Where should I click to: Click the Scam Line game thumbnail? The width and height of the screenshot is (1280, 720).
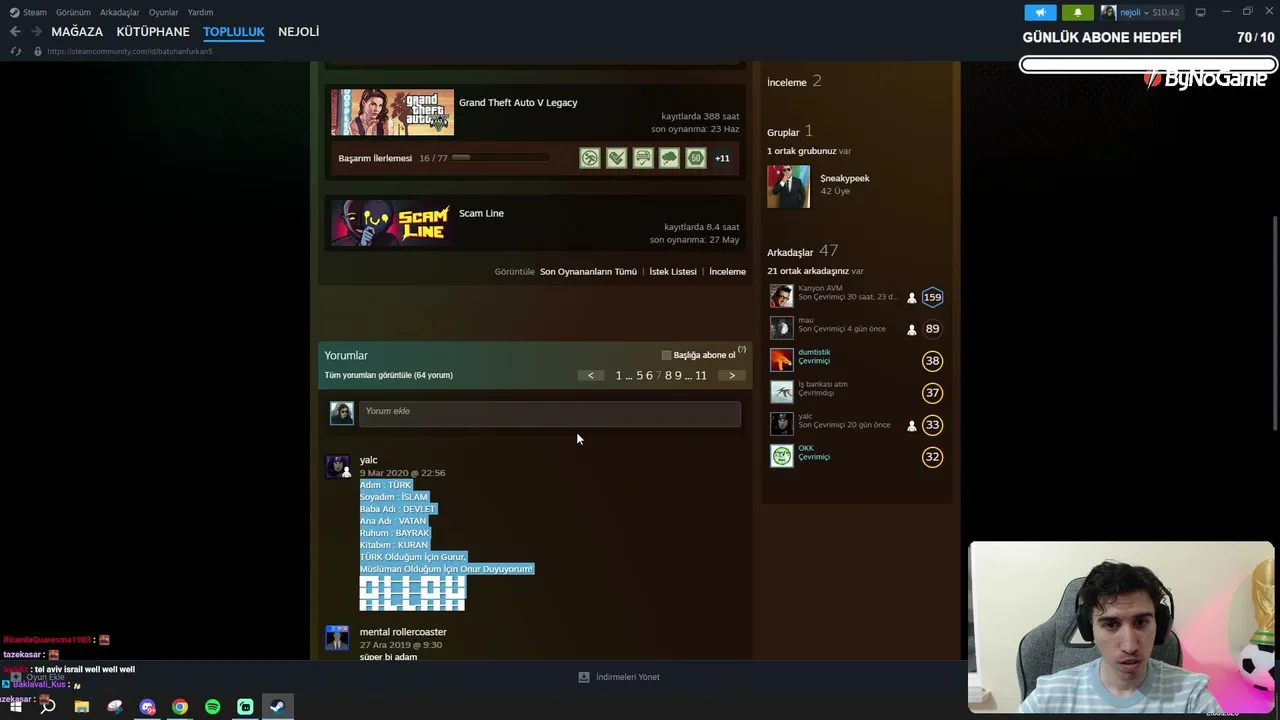(392, 223)
